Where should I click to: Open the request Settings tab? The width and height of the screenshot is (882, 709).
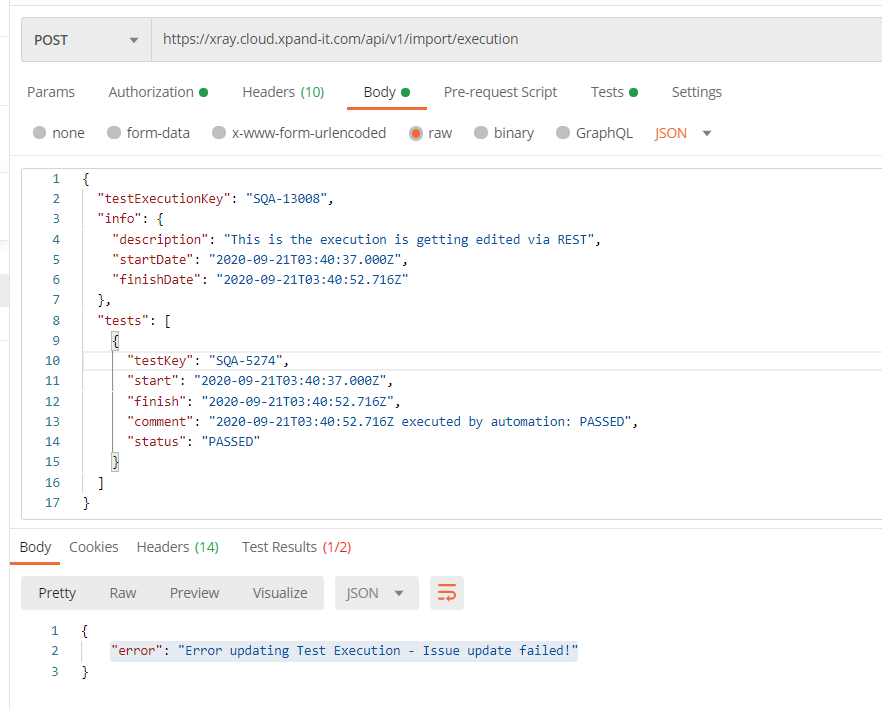pos(697,91)
